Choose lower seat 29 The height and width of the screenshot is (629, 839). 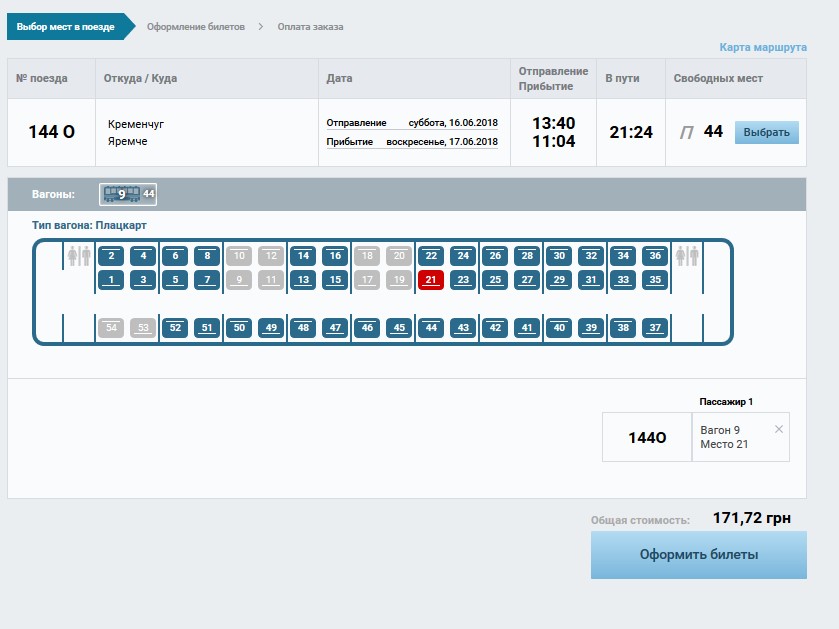559,280
